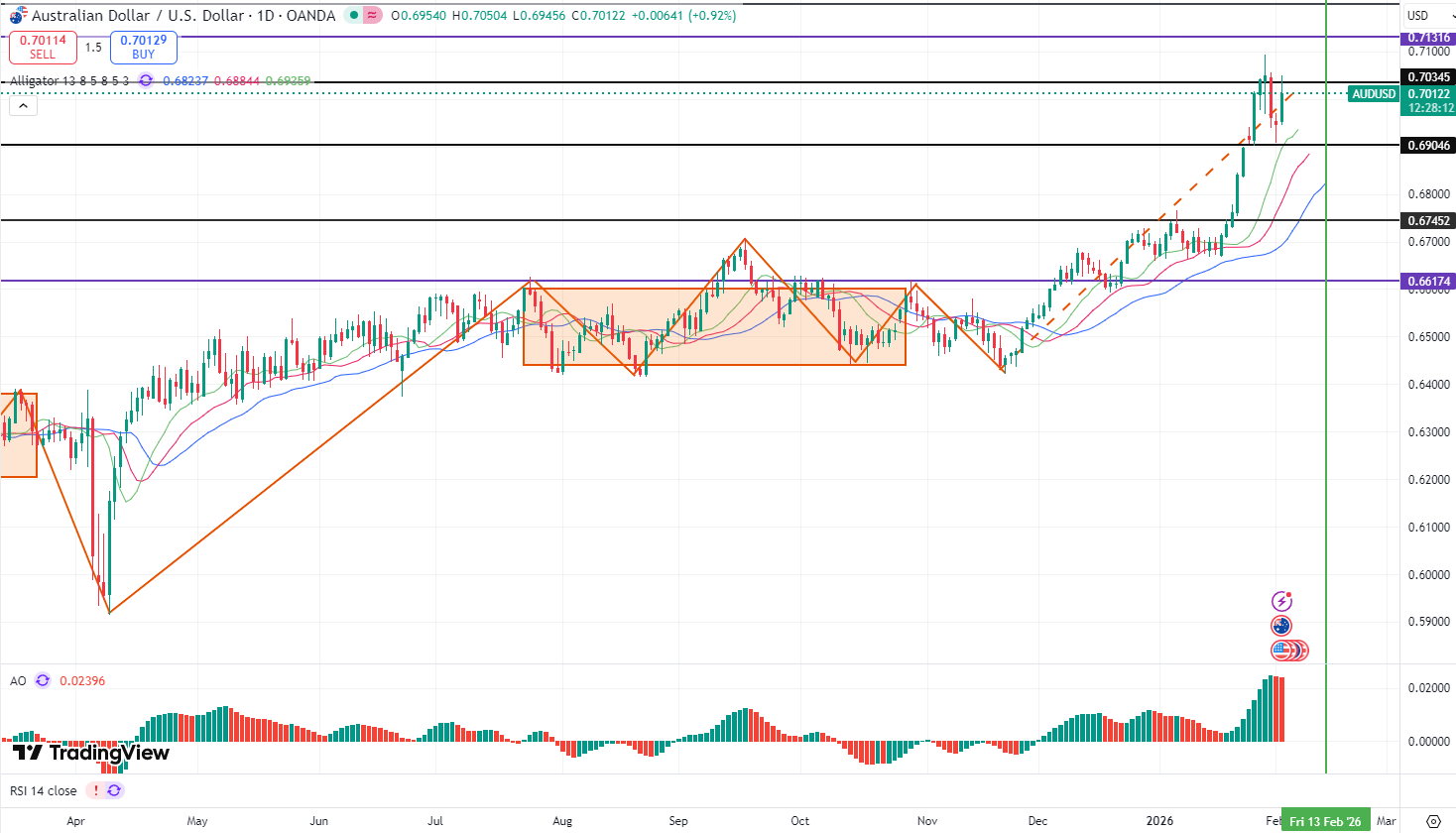
Task: Click the Fri 13 Feb '26 date marker
Action: point(1325,821)
